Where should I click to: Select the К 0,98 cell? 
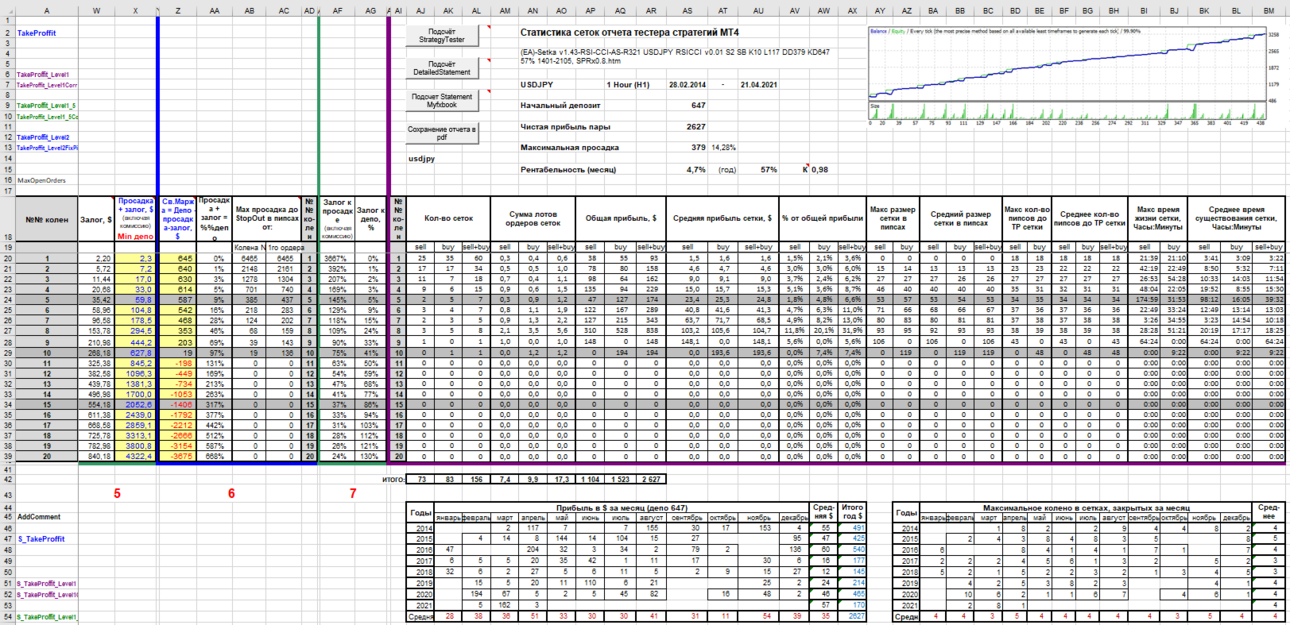point(818,169)
